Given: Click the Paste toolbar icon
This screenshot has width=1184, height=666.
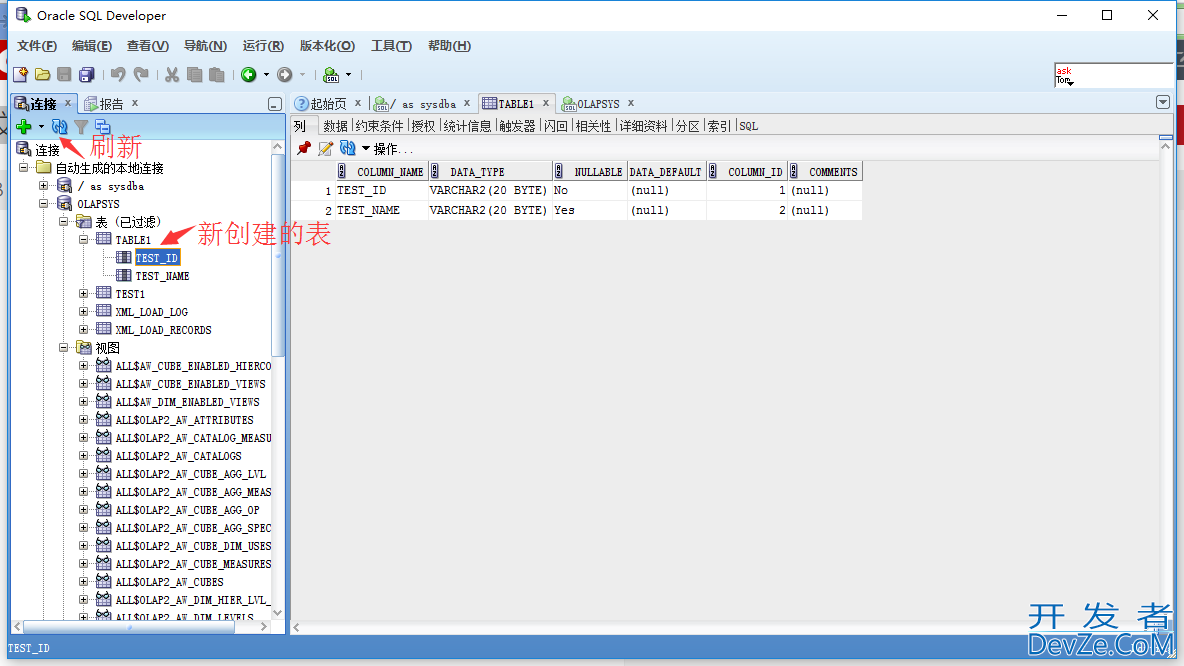Looking at the screenshot, I should pos(217,74).
